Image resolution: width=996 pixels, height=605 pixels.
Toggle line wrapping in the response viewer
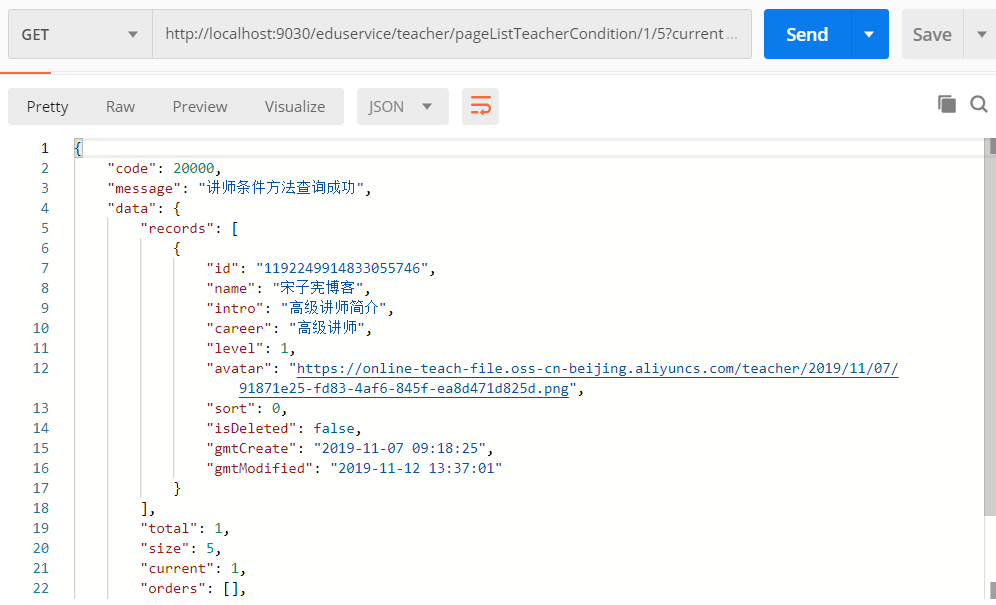pos(480,105)
